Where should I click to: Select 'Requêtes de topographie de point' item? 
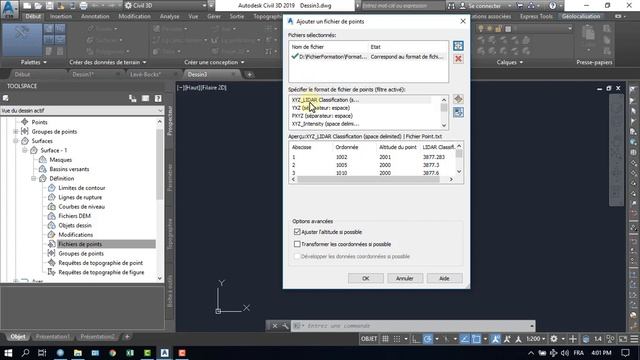[x=100, y=263]
